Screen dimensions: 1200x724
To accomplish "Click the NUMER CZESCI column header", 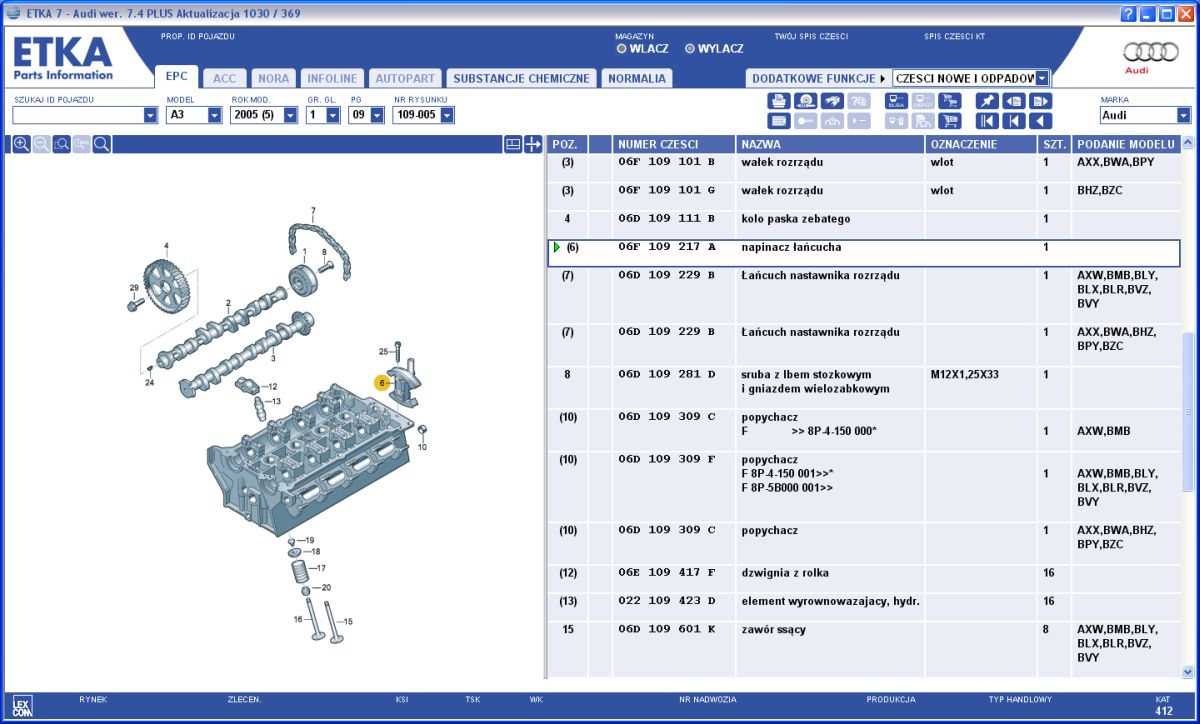I will click(x=673, y=145).
